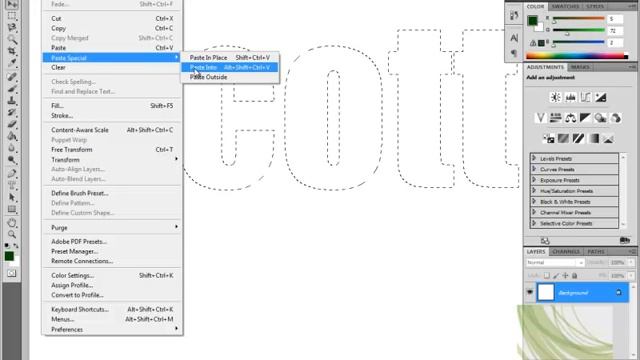Select the Lasso tool
Image resolution: width=640 pixels, height=360 pixels.
[x=12, y=28]
